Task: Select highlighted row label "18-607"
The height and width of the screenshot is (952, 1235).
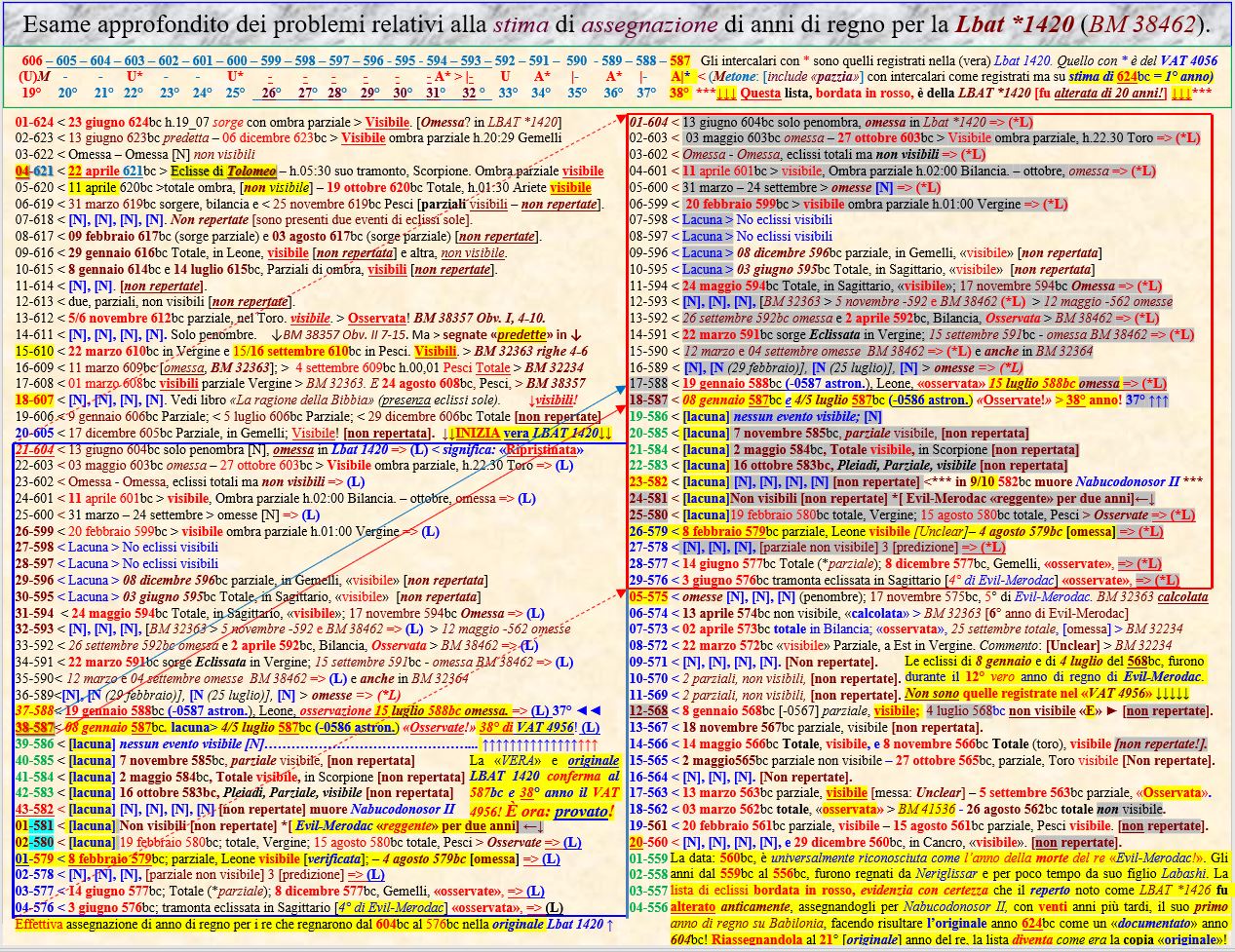Action: pyautogui.click(x=35, y=400)
